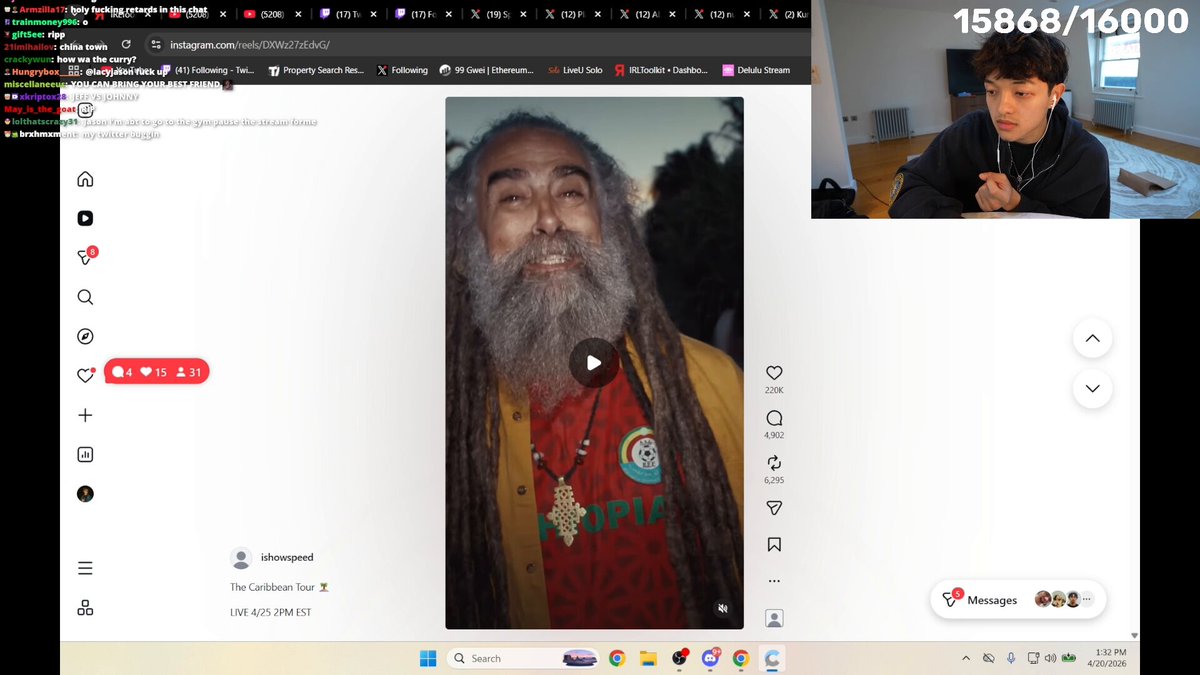The image size is (1200, 675).
Task: Click the page scrollbar down arrow
Action: pyautogui.click(x=1134, y=635)
